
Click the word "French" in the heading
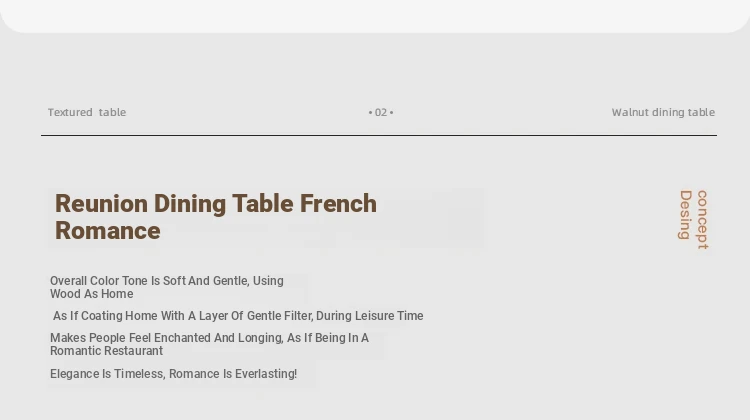[x=338, y=204]
